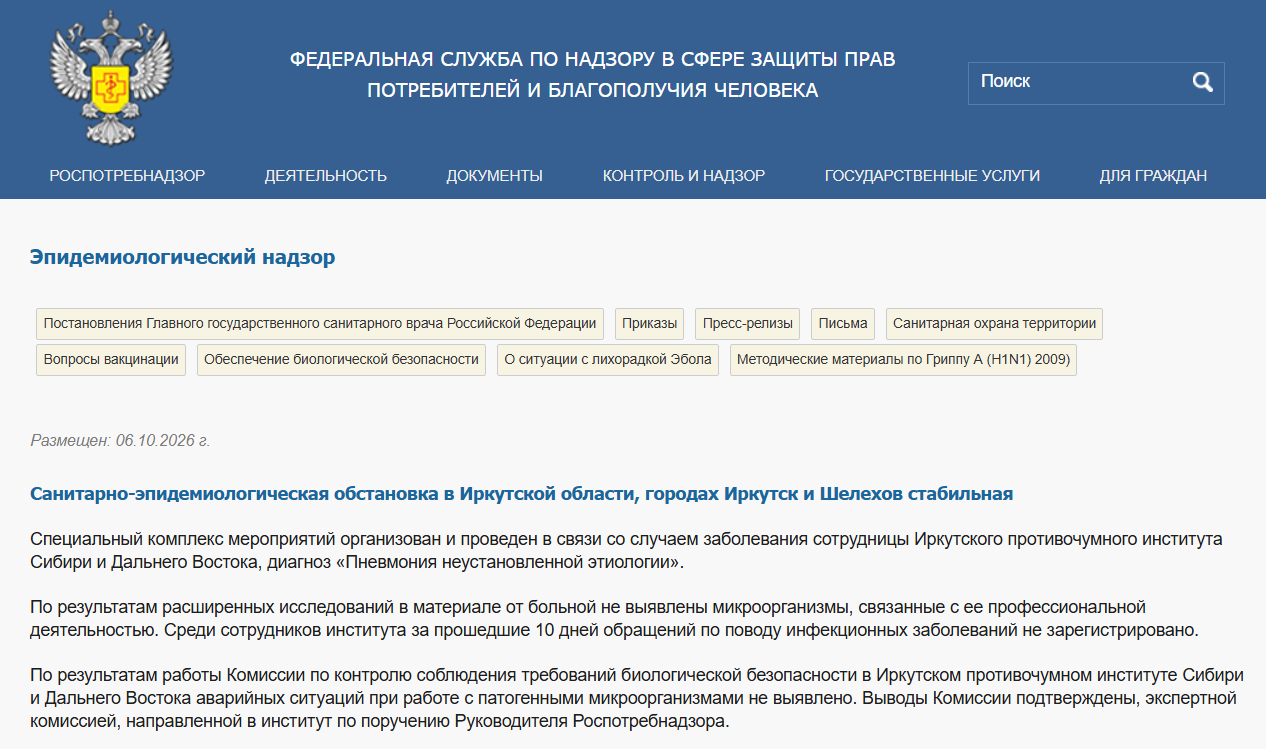This screenshot has width=1266, height=749.
Task: Open the КОНТРОЛЬ И НАДЗОР menu
Action: point(684,176)
